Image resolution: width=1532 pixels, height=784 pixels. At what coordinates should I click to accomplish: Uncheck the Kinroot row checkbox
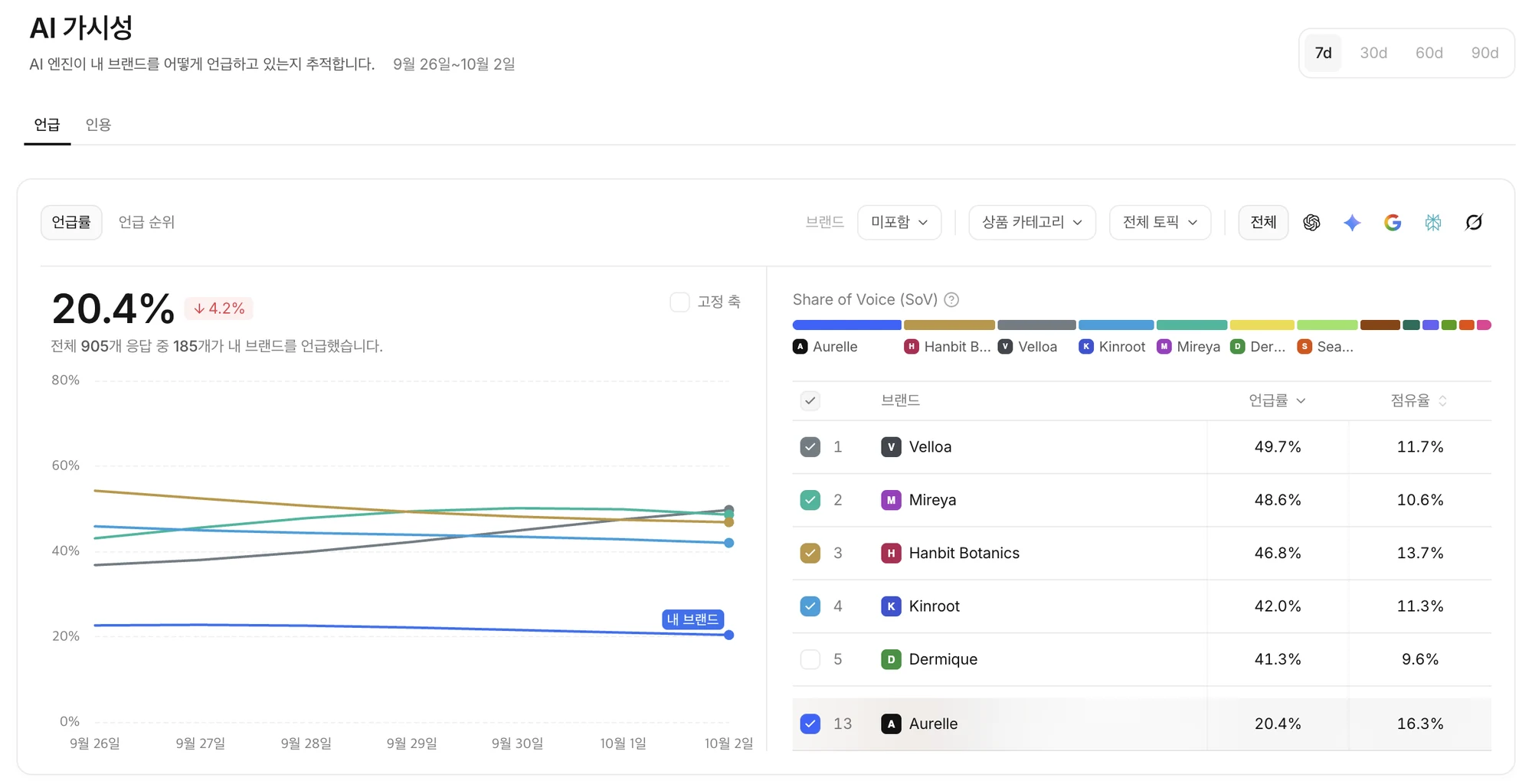(x=810, y=606)
